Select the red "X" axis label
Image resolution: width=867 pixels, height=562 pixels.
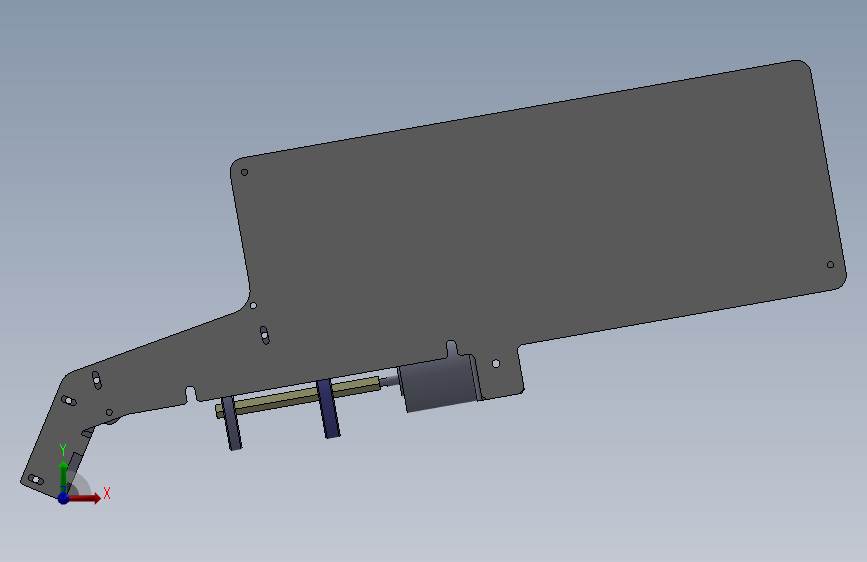click(107, 493)
